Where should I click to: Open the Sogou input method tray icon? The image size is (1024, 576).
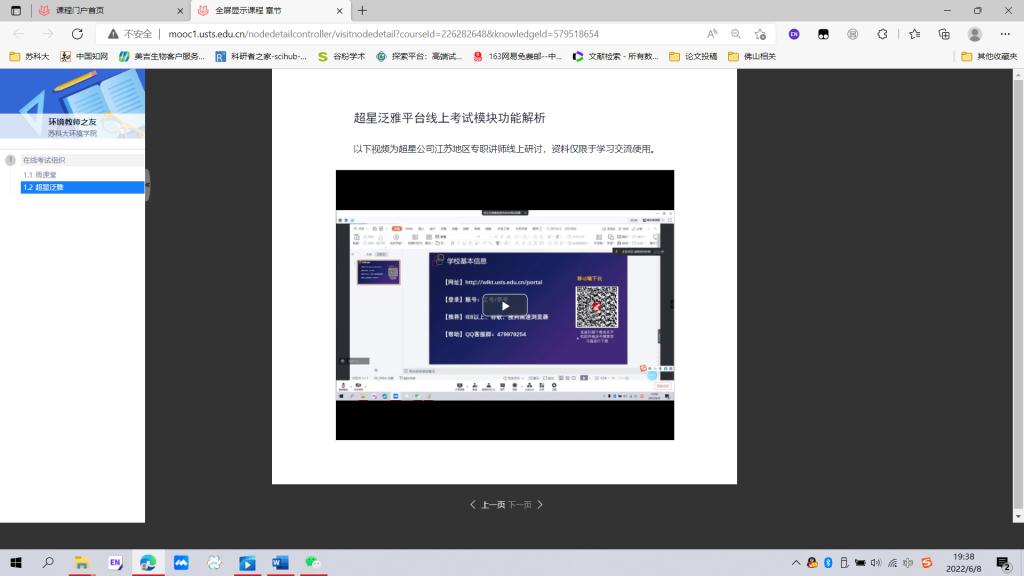(x=927, y=562)
